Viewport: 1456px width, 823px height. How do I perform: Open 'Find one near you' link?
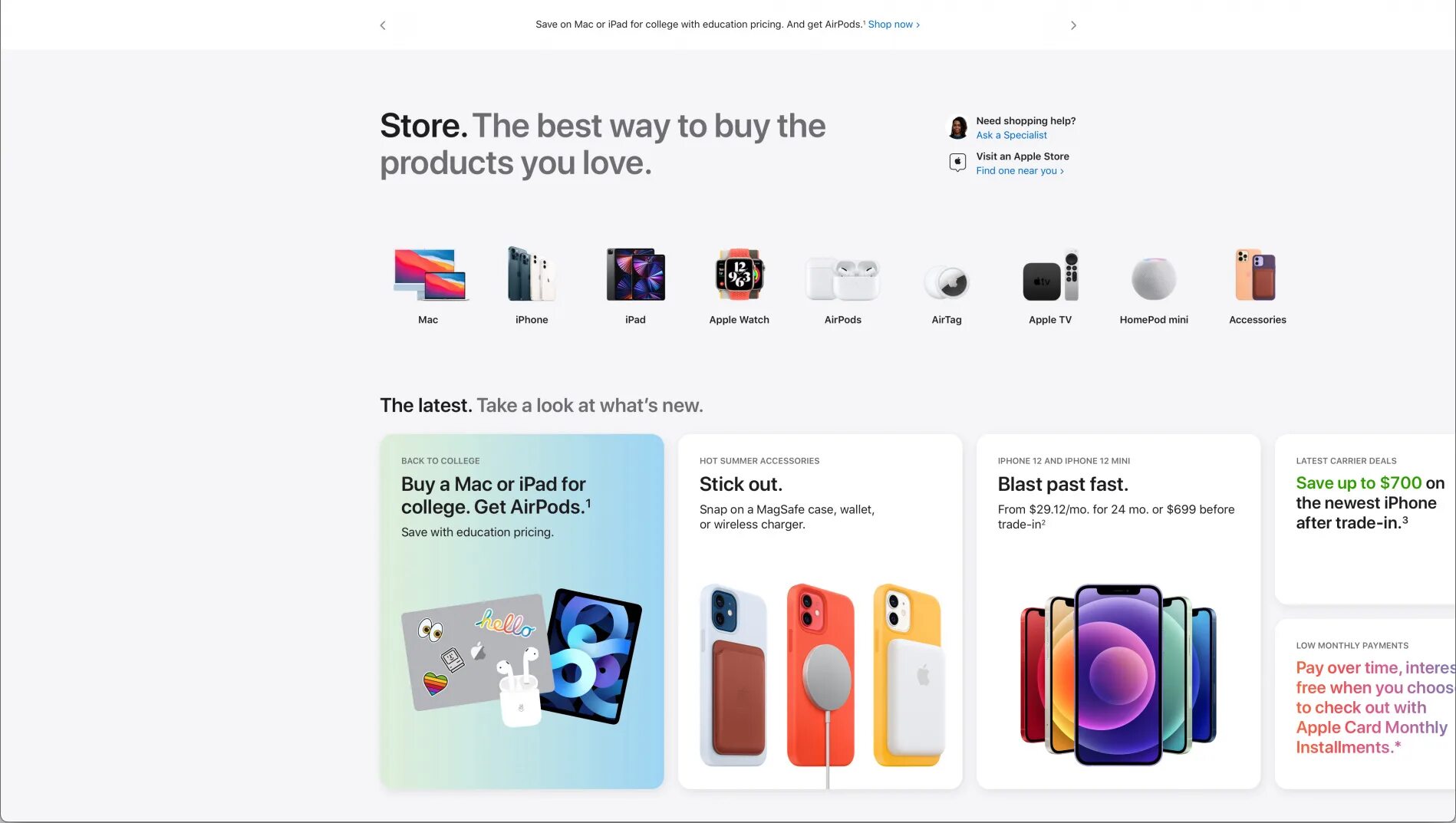[1020, 171]
